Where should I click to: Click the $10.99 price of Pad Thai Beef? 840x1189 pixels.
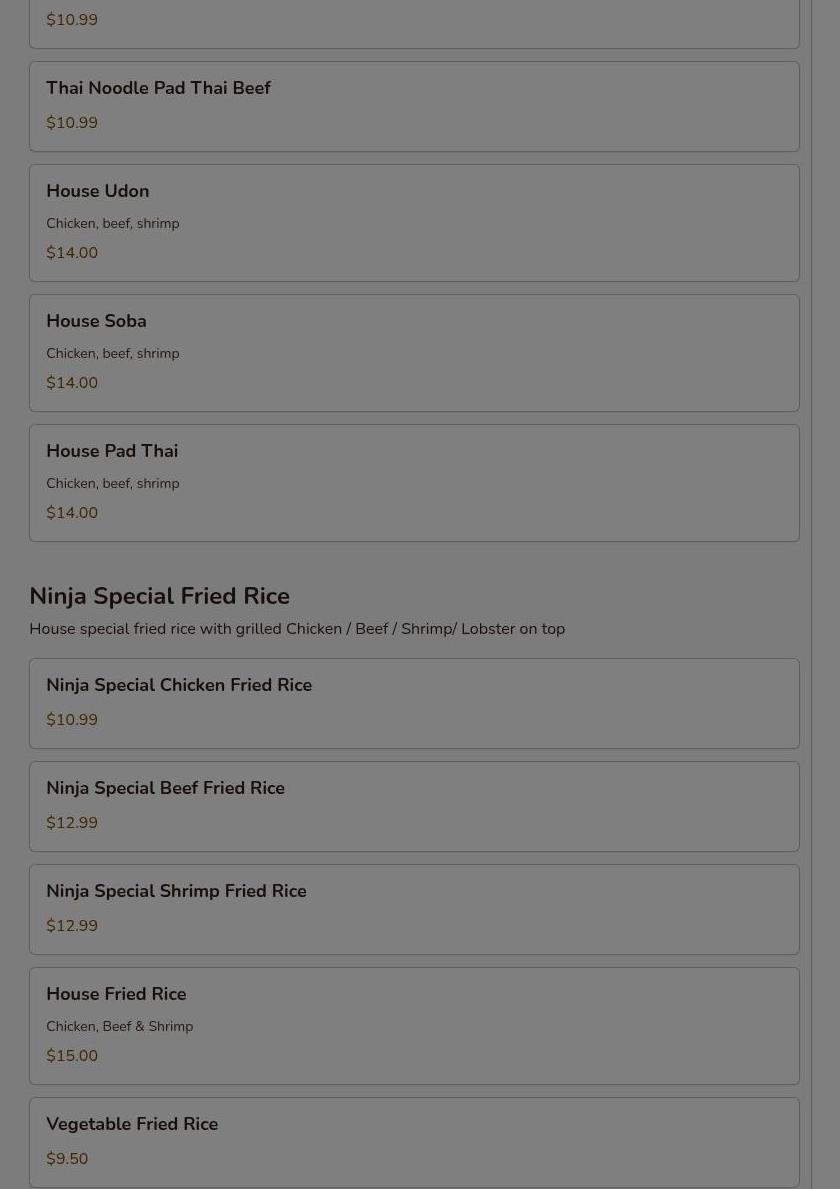72,123
